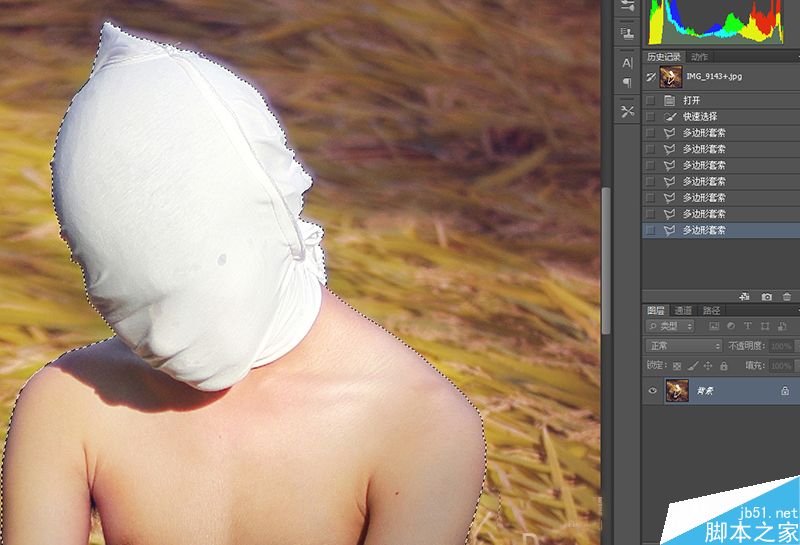Click the IMG_9143+.jpg snapshot thumbnail
The height and width of the screenshot is (545, 800).
pos(670,77)
